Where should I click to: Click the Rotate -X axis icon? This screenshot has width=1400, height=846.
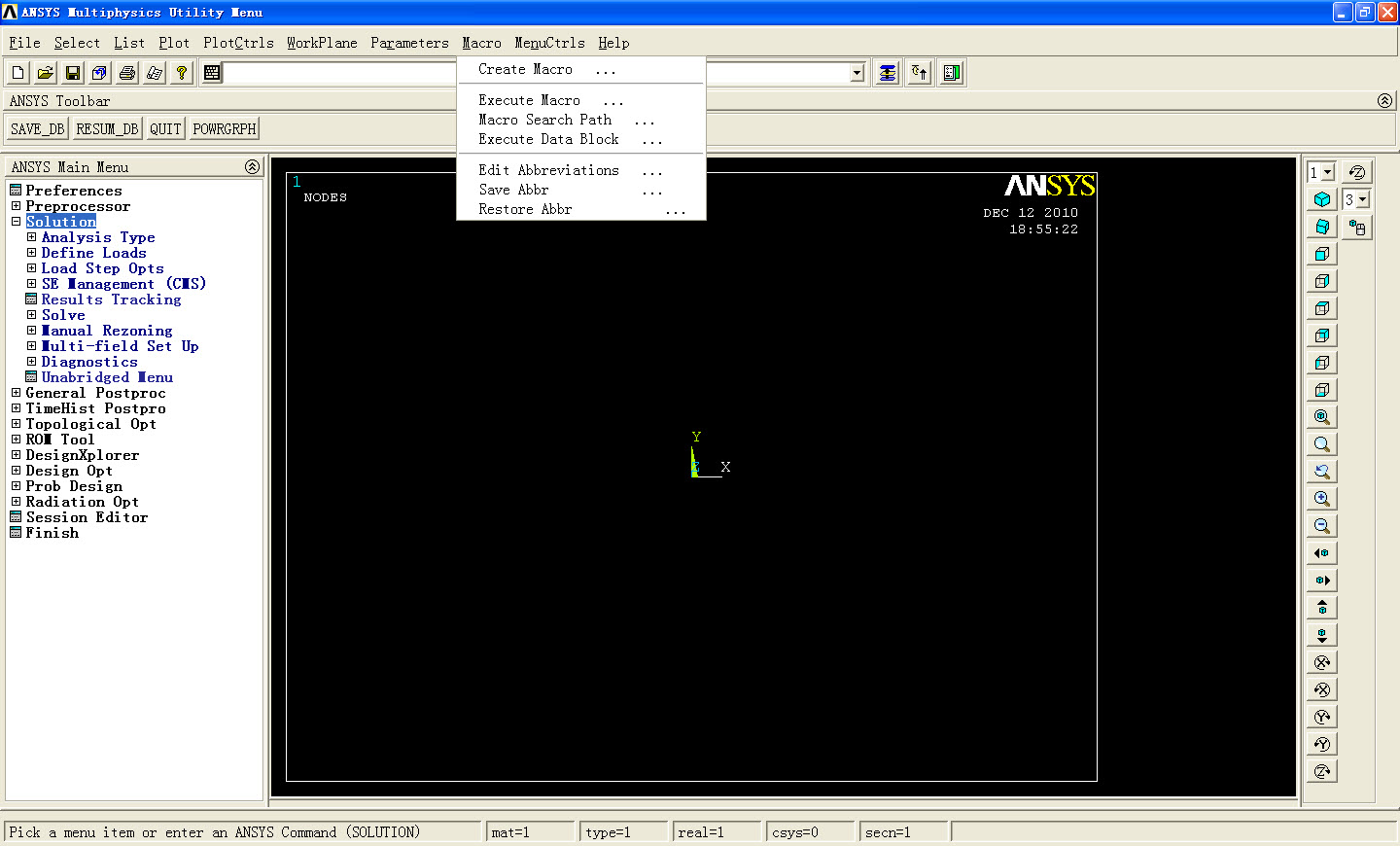(1322, 689)
